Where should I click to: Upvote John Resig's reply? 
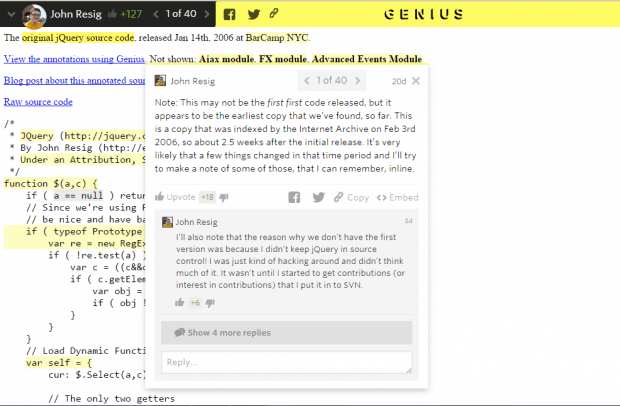click(180, 303)
